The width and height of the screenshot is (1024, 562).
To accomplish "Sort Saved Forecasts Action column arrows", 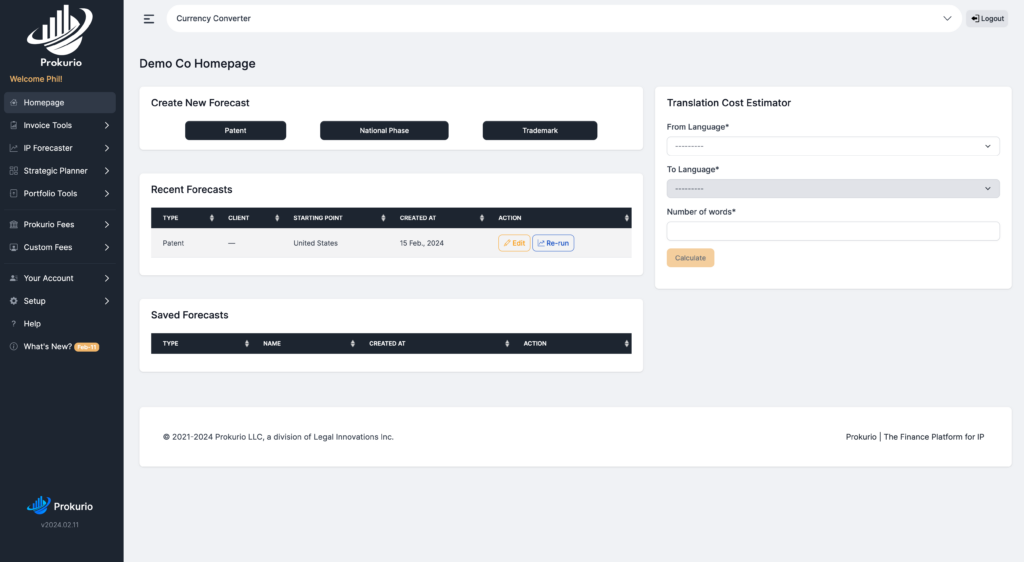I will [626, 343].
